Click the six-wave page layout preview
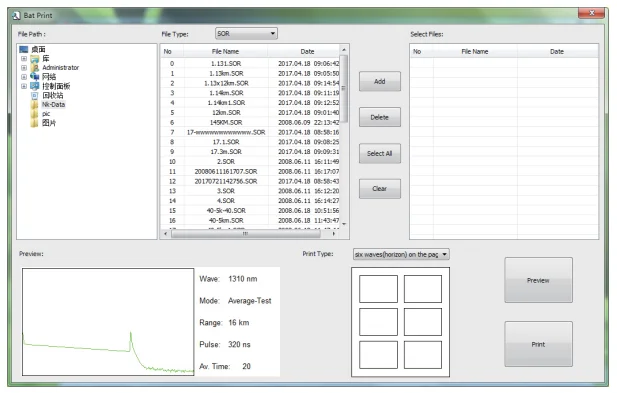This screenshot has height=393, width=617. (401, 322)
